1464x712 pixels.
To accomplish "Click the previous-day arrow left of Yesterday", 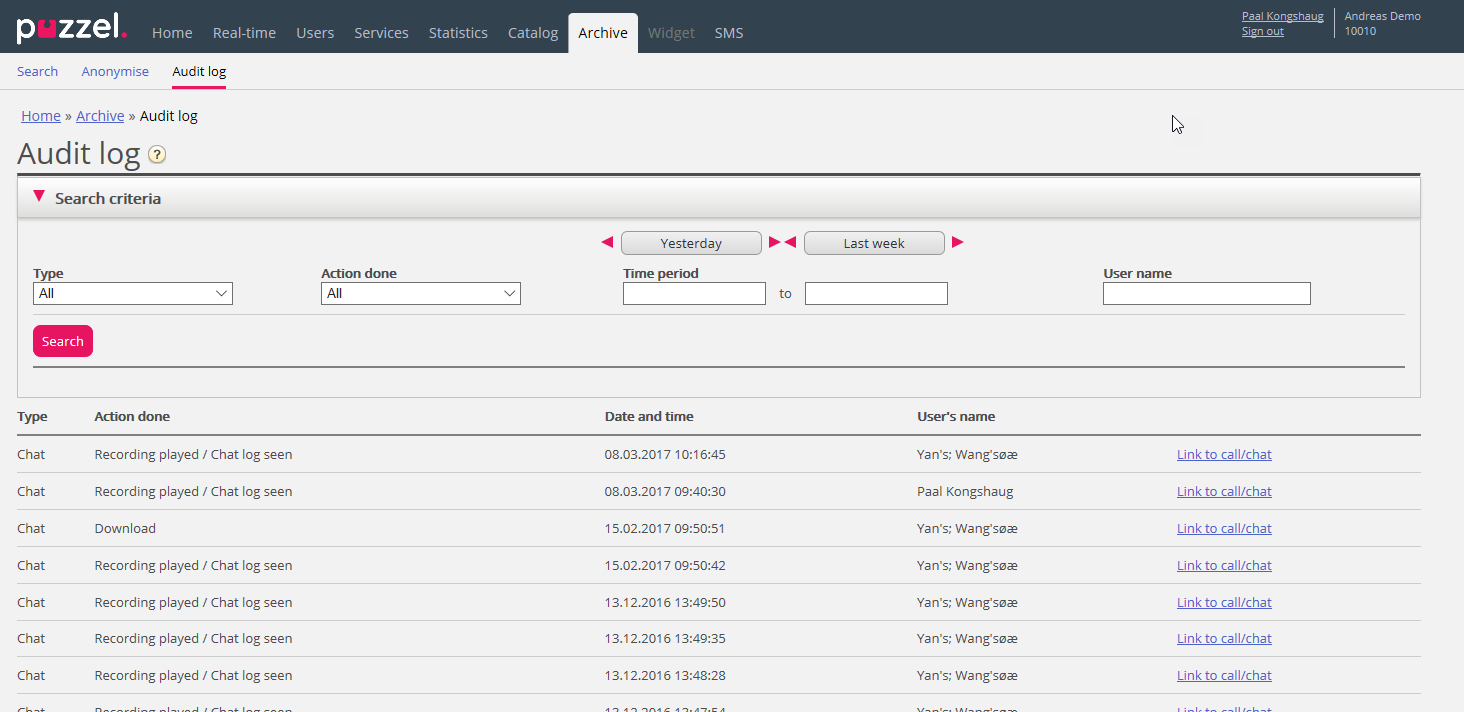I will pyautogui.click(x=607, y=243).
